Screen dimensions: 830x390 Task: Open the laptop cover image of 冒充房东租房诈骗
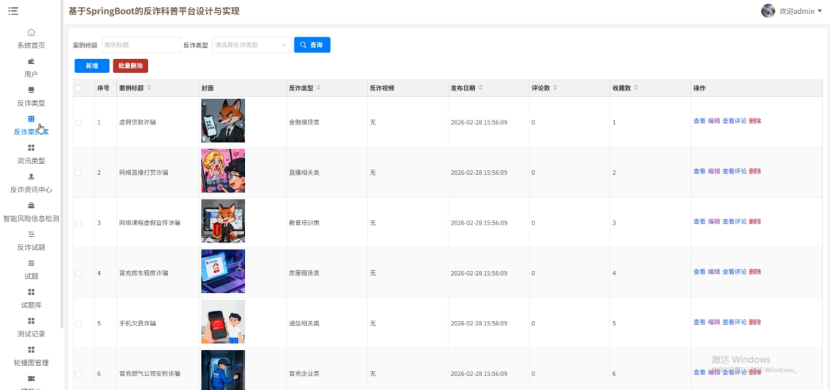click(223, 271)
